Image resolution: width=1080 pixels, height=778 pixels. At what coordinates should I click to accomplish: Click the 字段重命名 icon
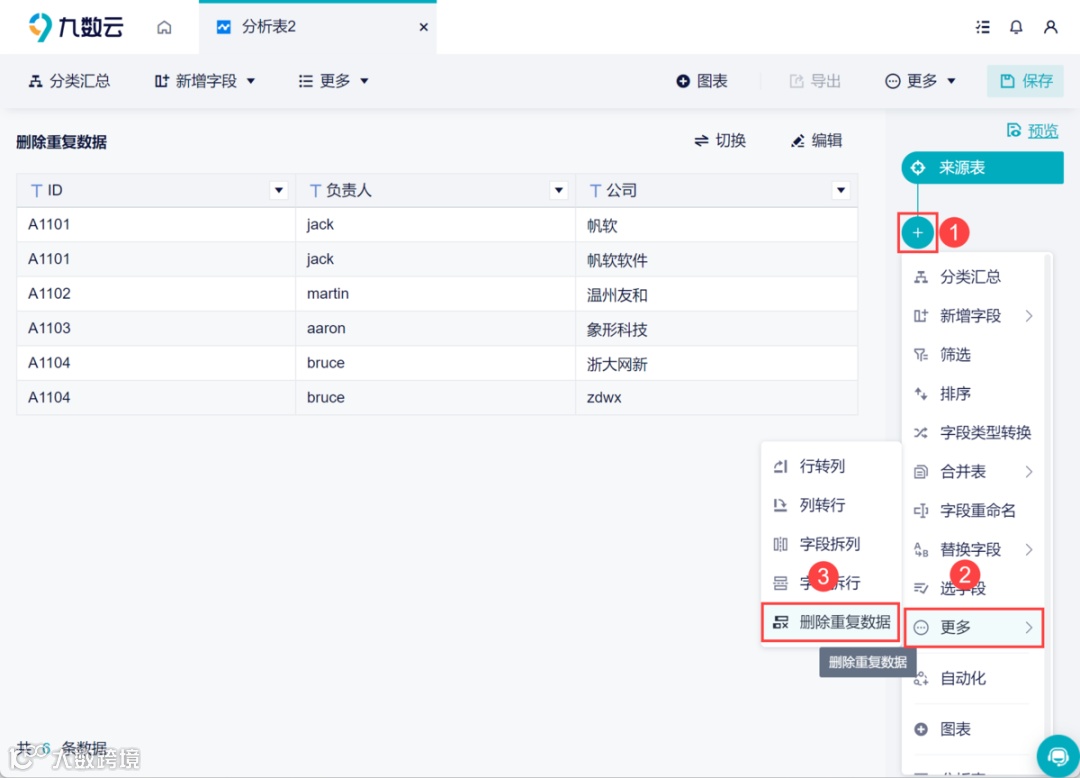921,510
